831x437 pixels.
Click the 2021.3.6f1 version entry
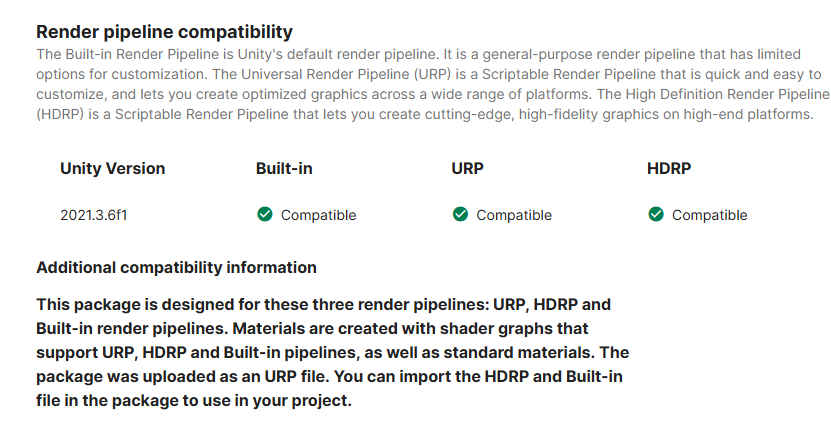pos(94,215)
